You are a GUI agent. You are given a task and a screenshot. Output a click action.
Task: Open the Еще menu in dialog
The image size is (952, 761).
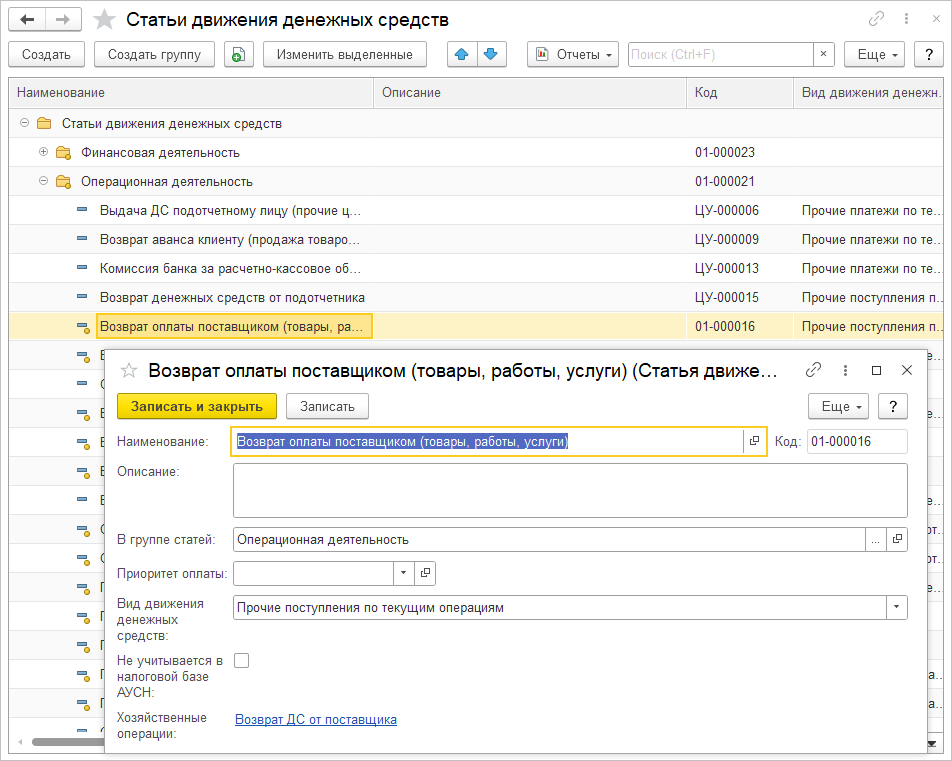click(x=838, y=406)
